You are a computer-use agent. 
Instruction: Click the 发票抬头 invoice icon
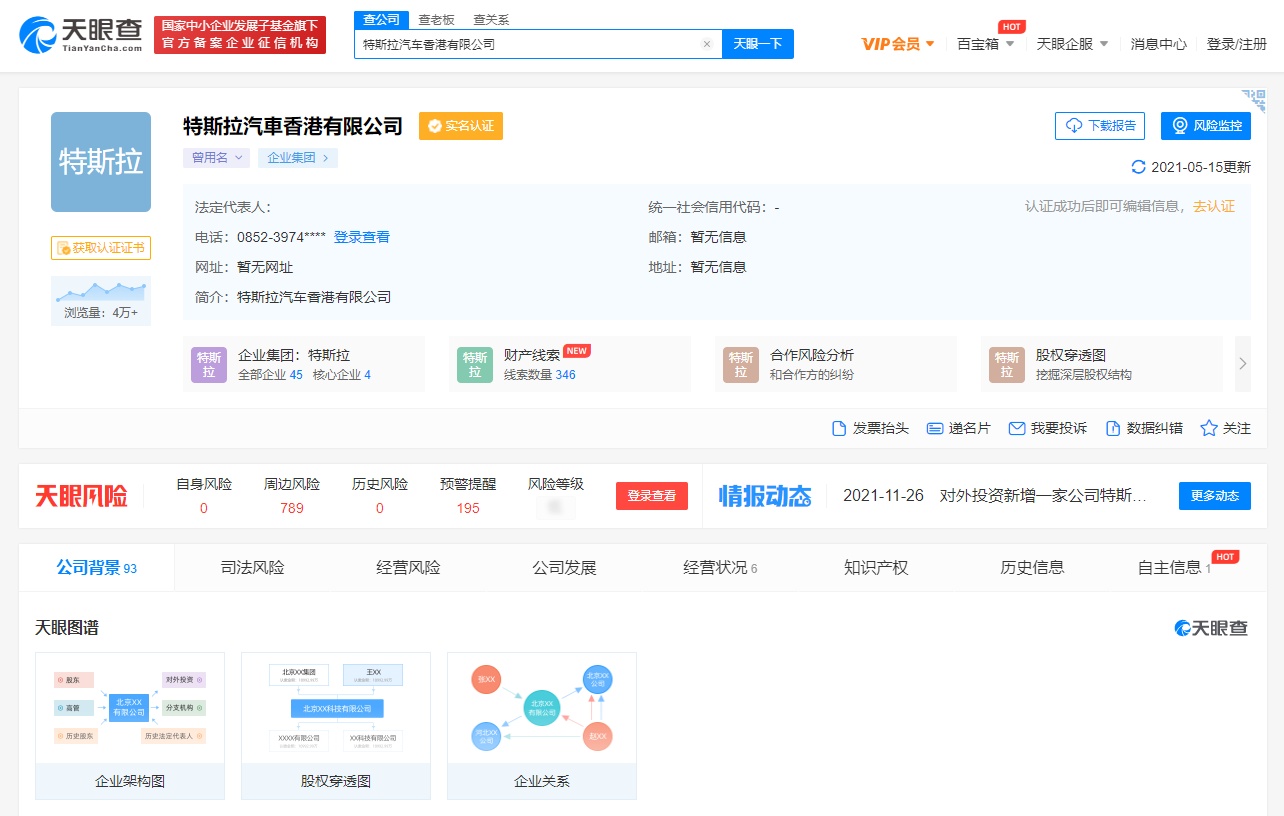tap(840, 428)
